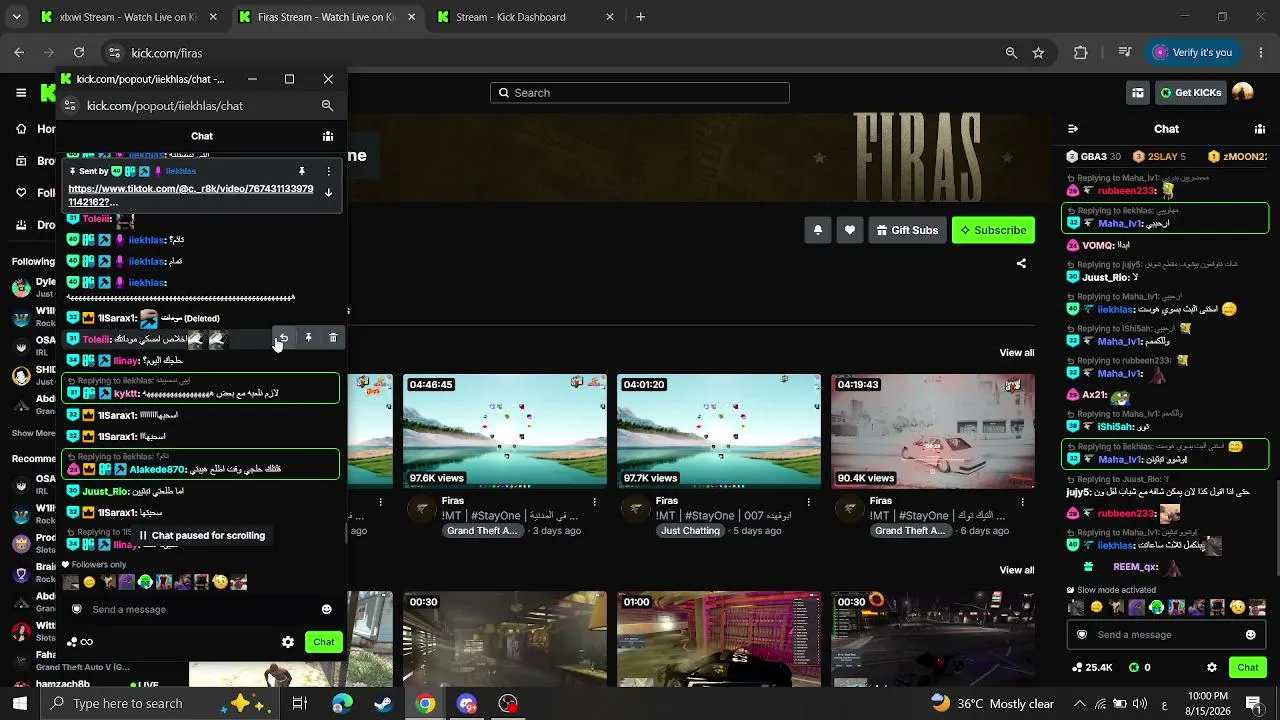Click the Gift Subs button
This screenshot has height=720, width=1280.
(x=907, y=230)
